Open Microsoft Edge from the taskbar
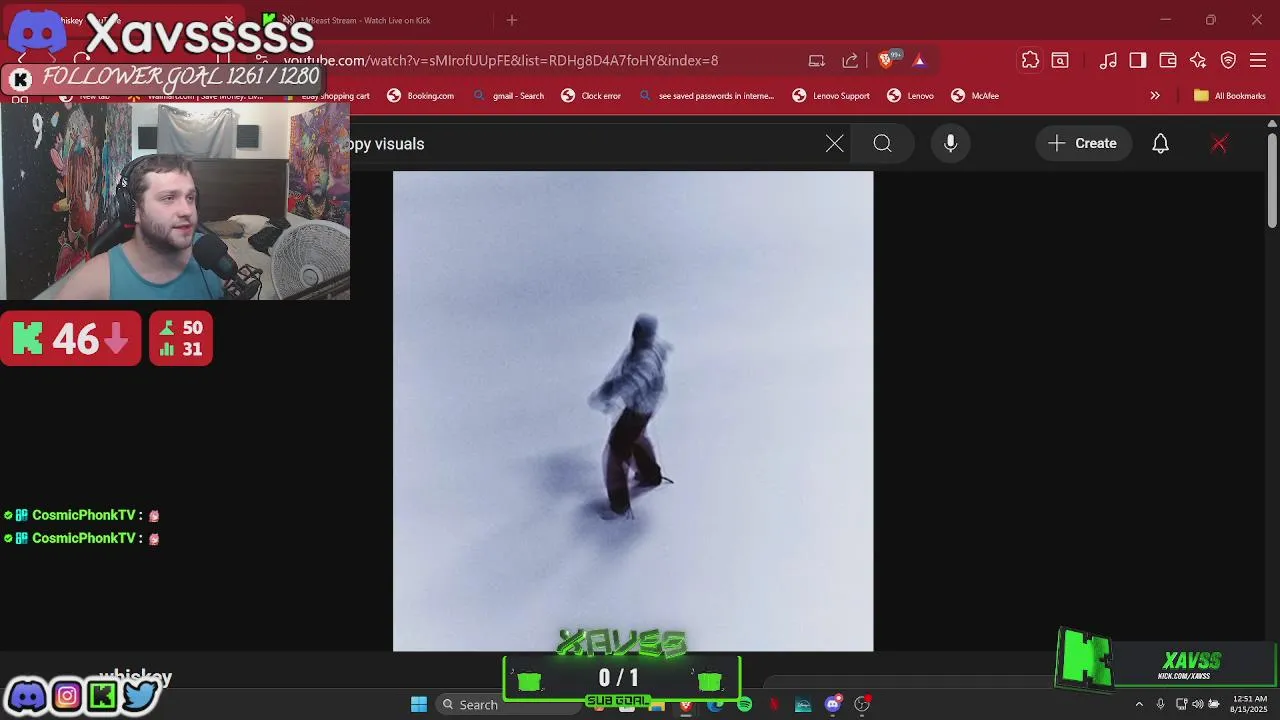The height and width of the screenshot is (720, 1280). pos(715,705)
